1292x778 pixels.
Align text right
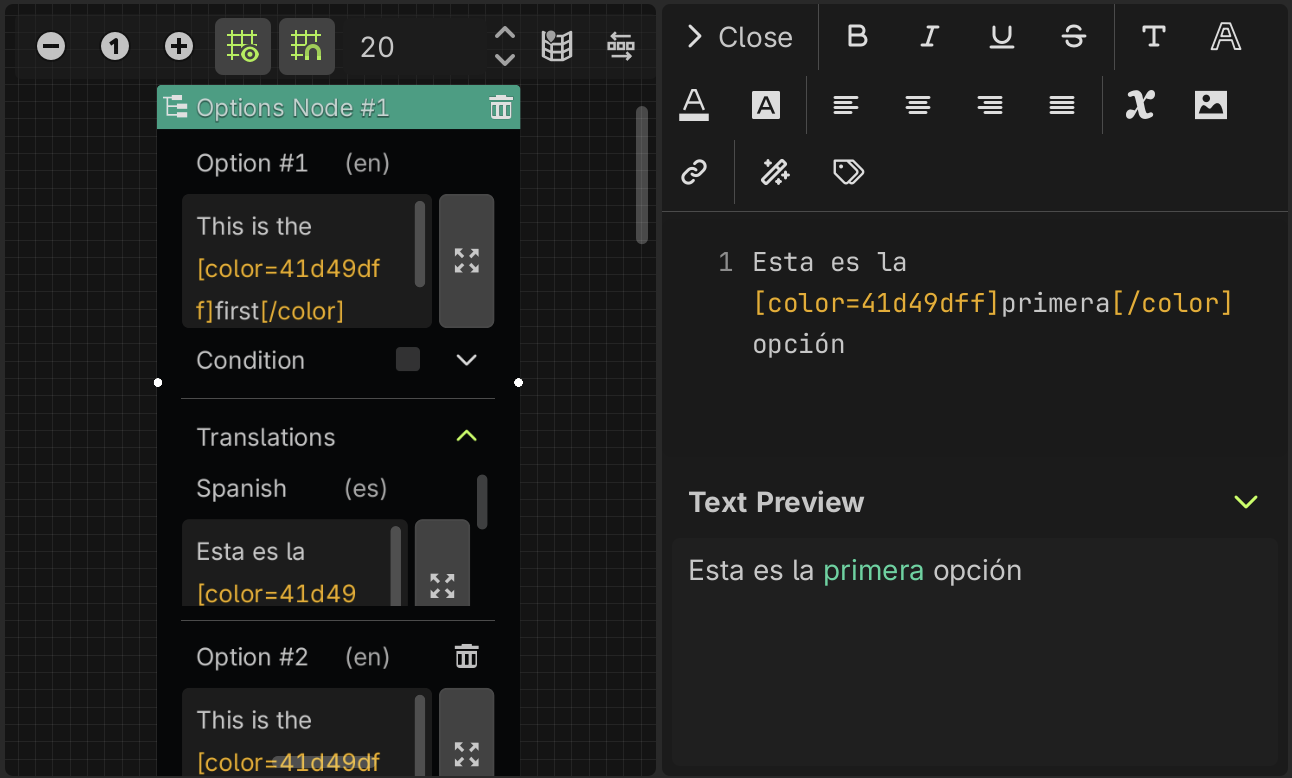click(x=990, y=105)
